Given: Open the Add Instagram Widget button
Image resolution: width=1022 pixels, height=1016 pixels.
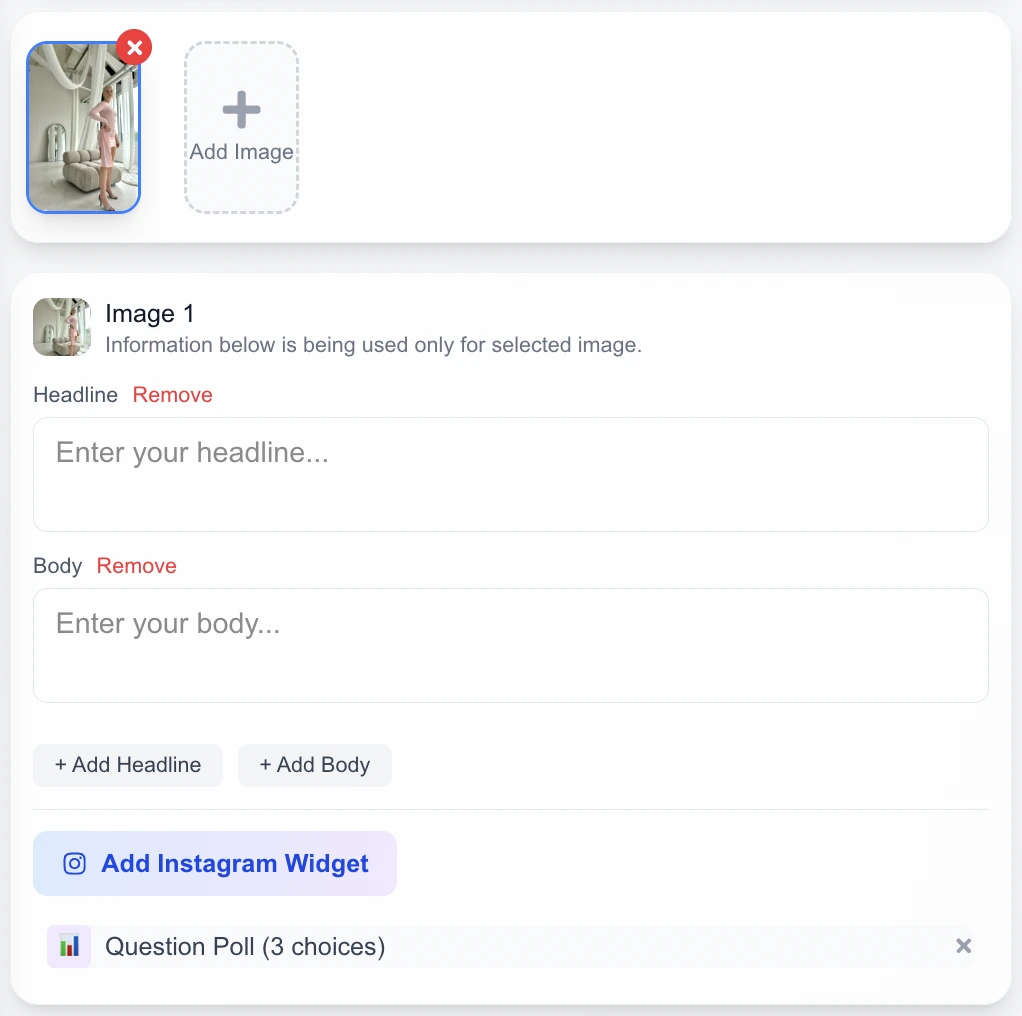Looking at the screenshot, I should pos(215,864).
